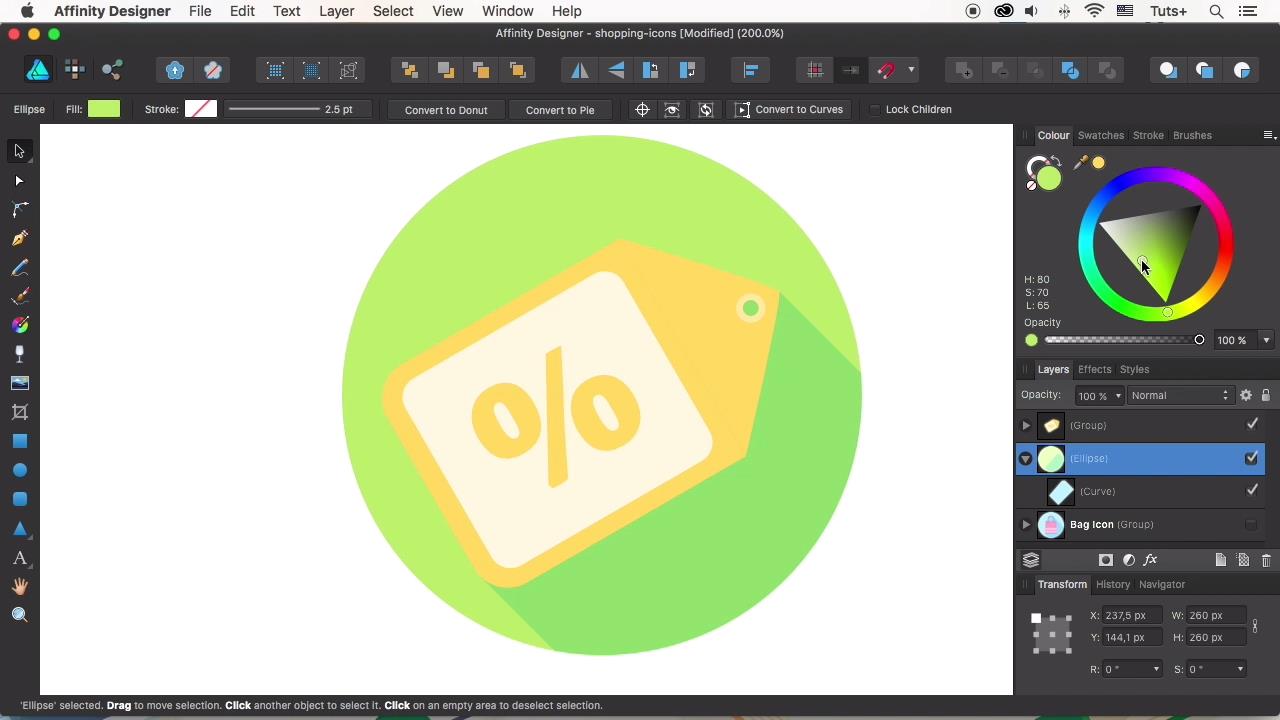
Task: Select the Place Image tool
Action: (x=19, y=383)
